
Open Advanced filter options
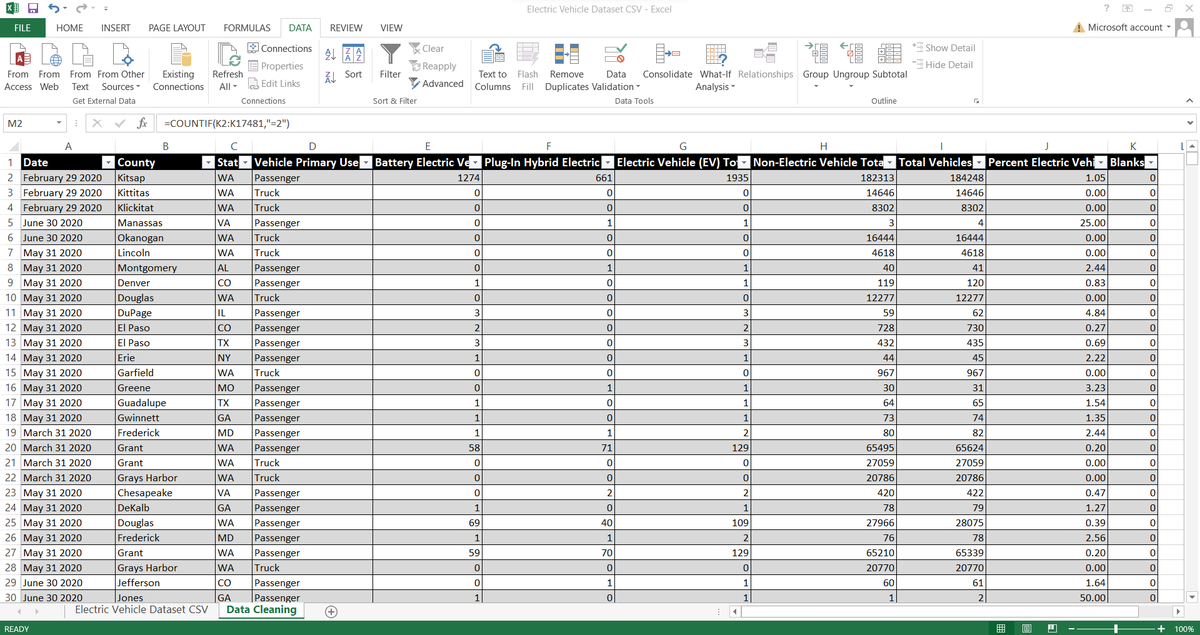(x=436, y=84)
